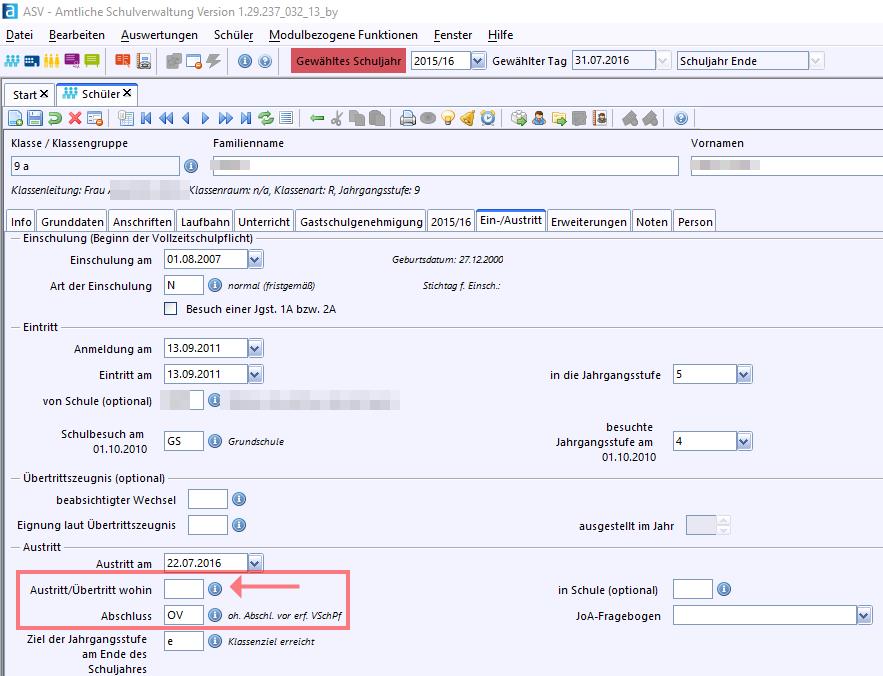883x676 pixels.
Task: Click the info icon next to Klasse field
Action: [x=191, y=166]
